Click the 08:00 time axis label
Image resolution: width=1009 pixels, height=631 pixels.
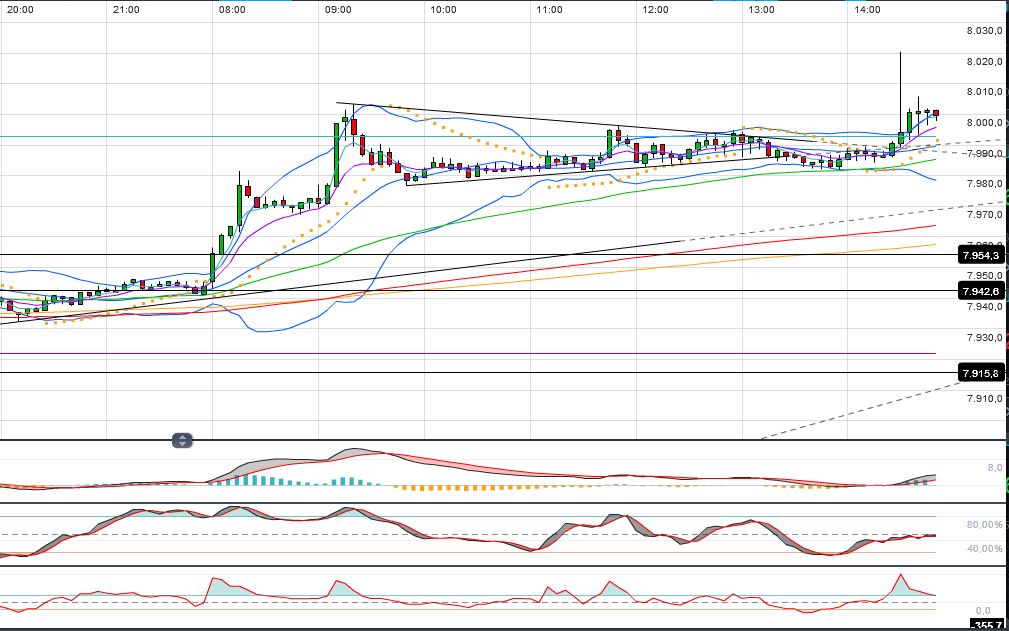click(x=232, y=10)
